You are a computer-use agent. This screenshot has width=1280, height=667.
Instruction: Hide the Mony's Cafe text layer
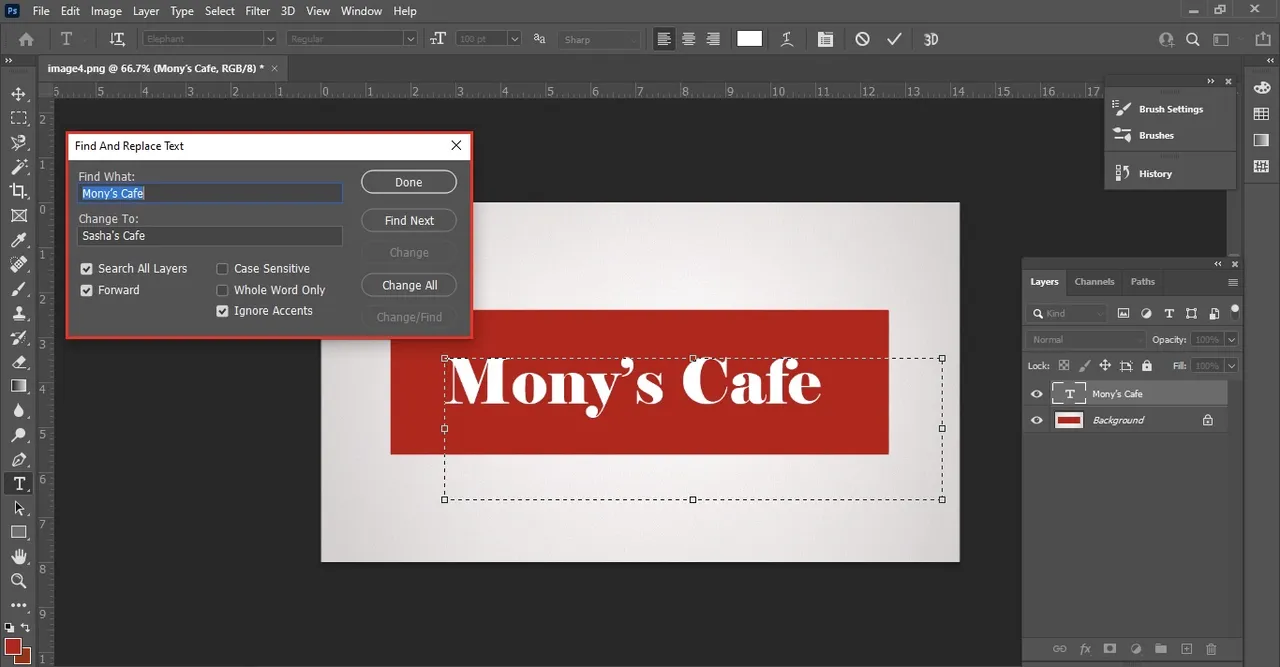1036,394
